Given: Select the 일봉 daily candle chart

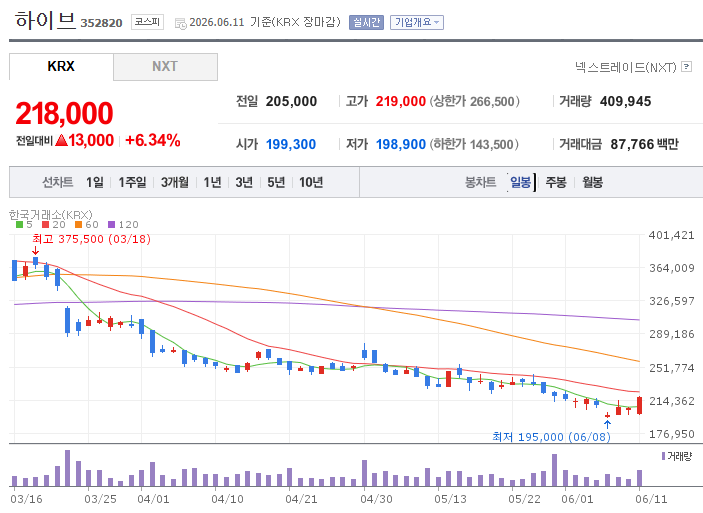Looking at the screenshot, I should [x=521, y=182].
